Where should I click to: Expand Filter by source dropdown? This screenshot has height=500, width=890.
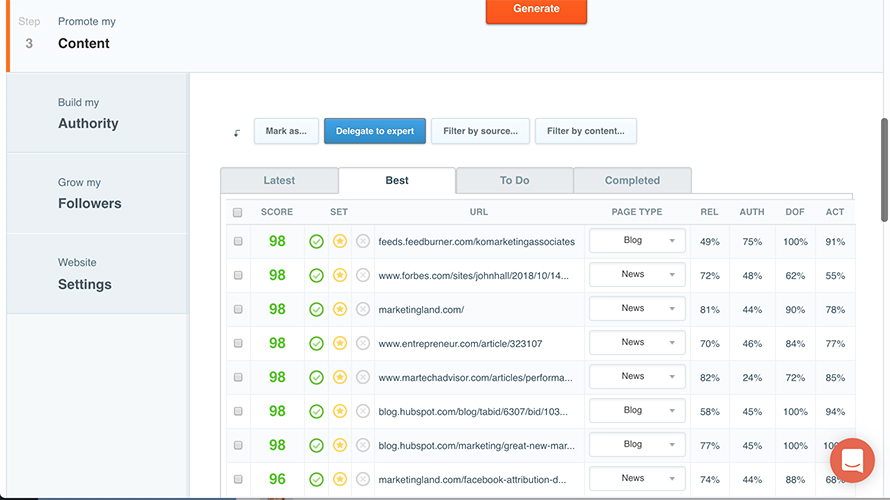(480, 131)
